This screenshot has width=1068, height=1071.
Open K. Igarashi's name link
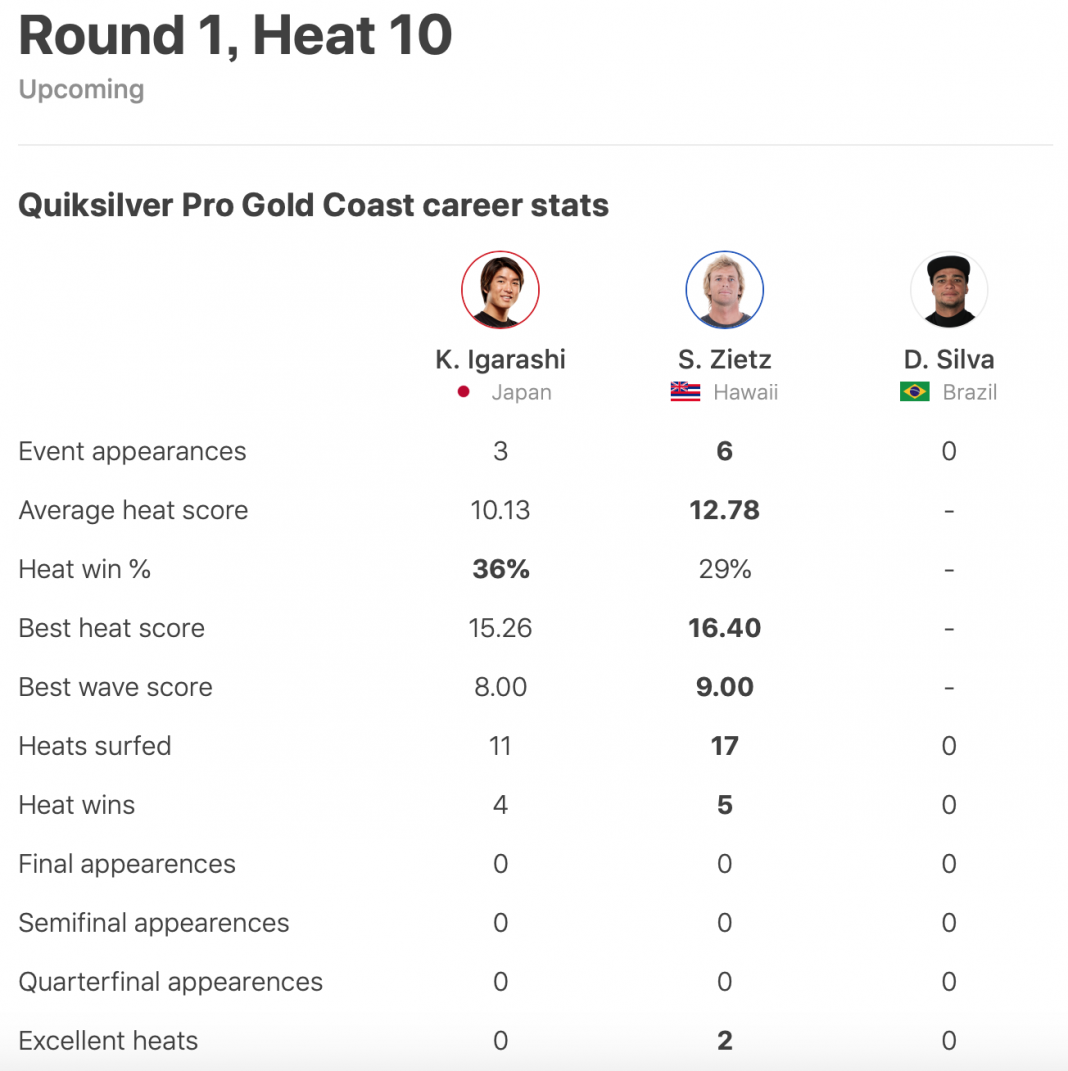click(x=500, y=359)
